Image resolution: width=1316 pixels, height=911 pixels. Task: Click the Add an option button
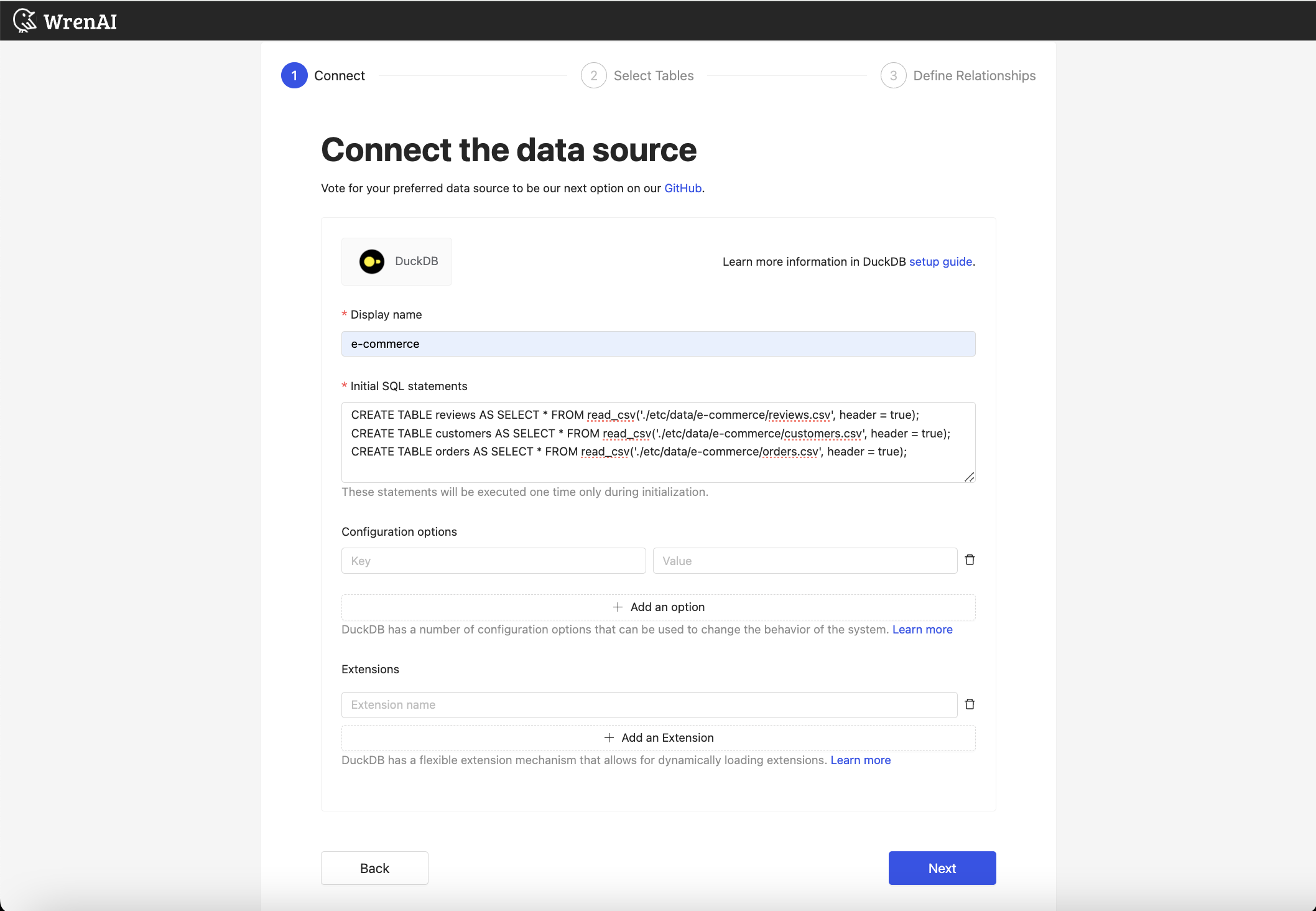658,607
